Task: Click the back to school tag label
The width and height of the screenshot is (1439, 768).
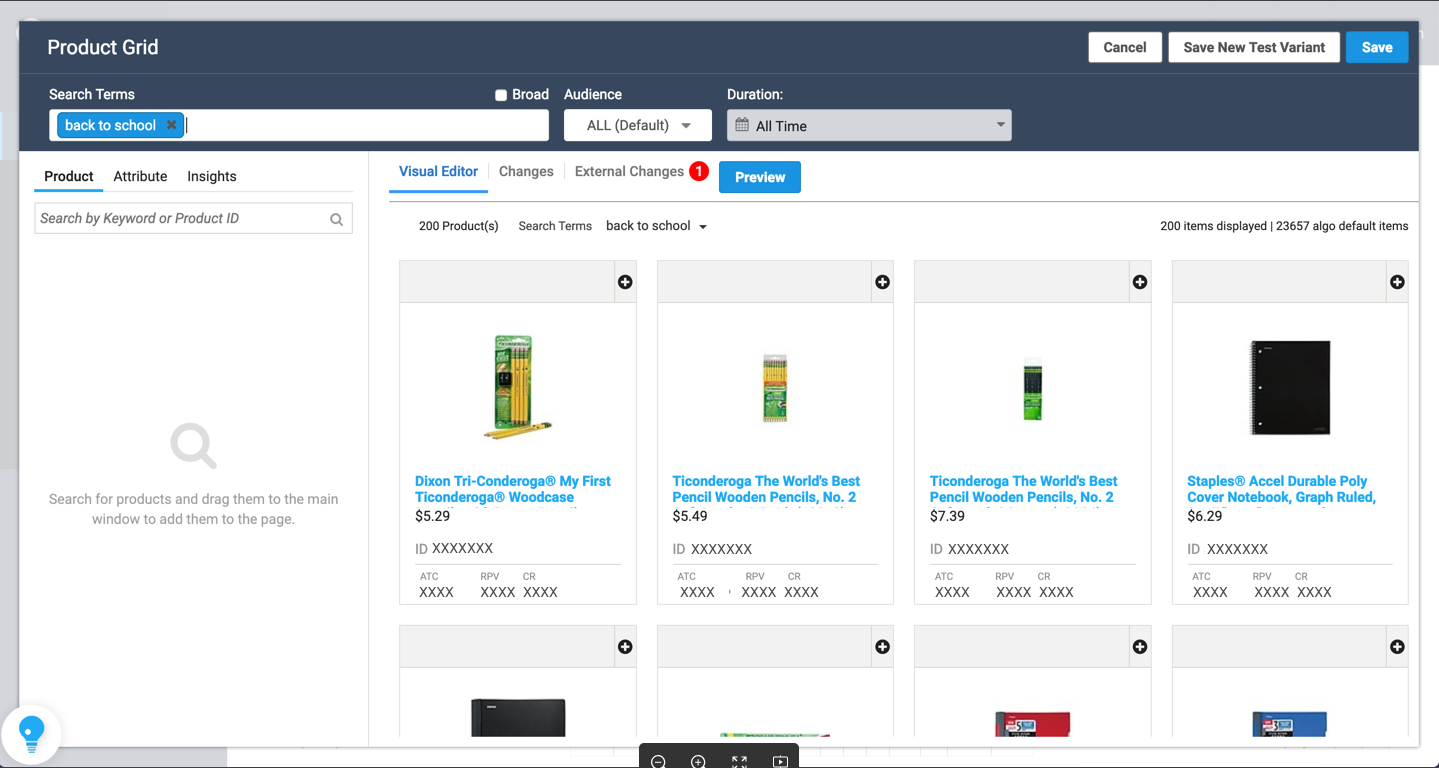Action: pyautogui.click(x=110, y=125)
